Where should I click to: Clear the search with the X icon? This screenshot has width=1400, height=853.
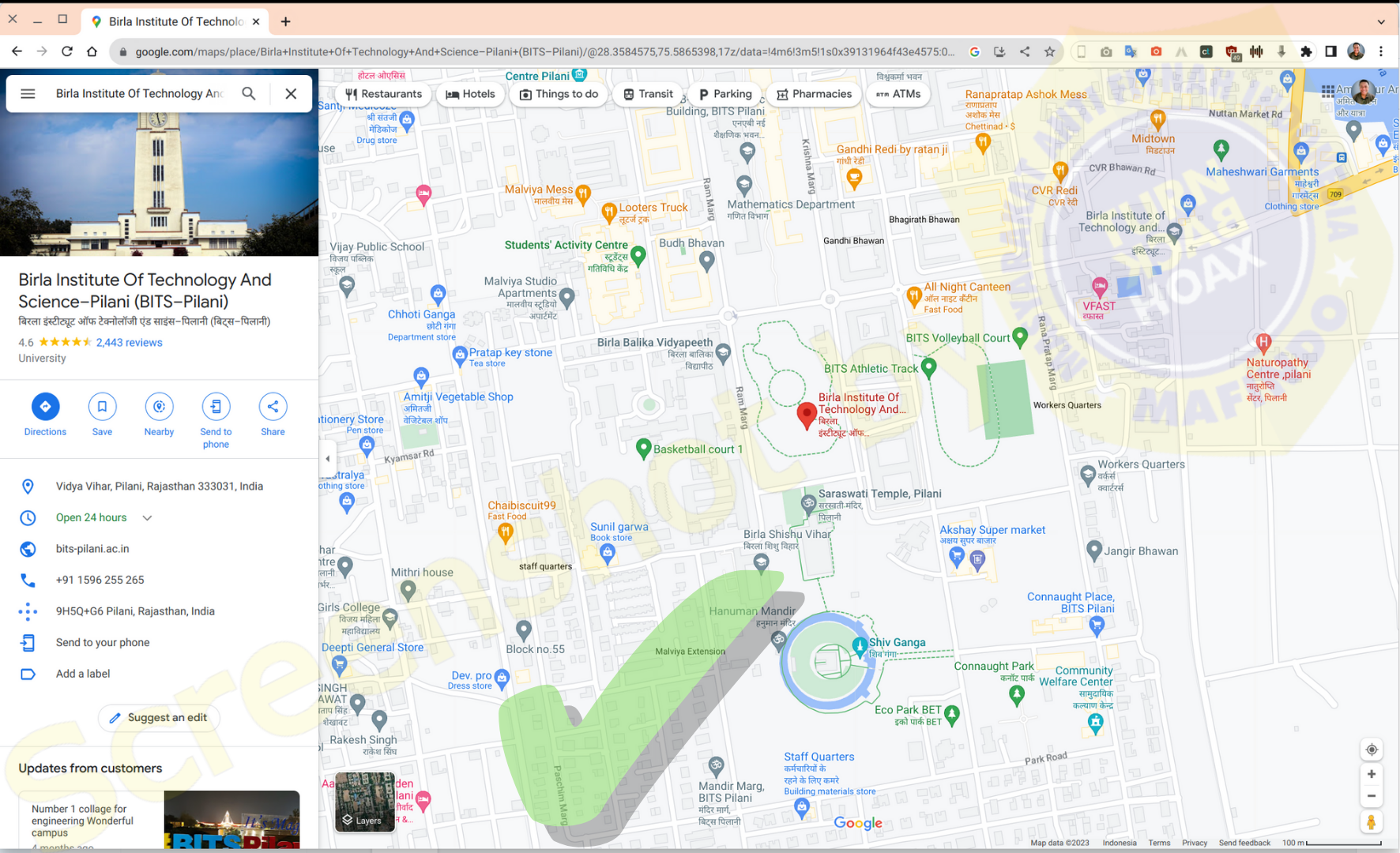[291, 93]
